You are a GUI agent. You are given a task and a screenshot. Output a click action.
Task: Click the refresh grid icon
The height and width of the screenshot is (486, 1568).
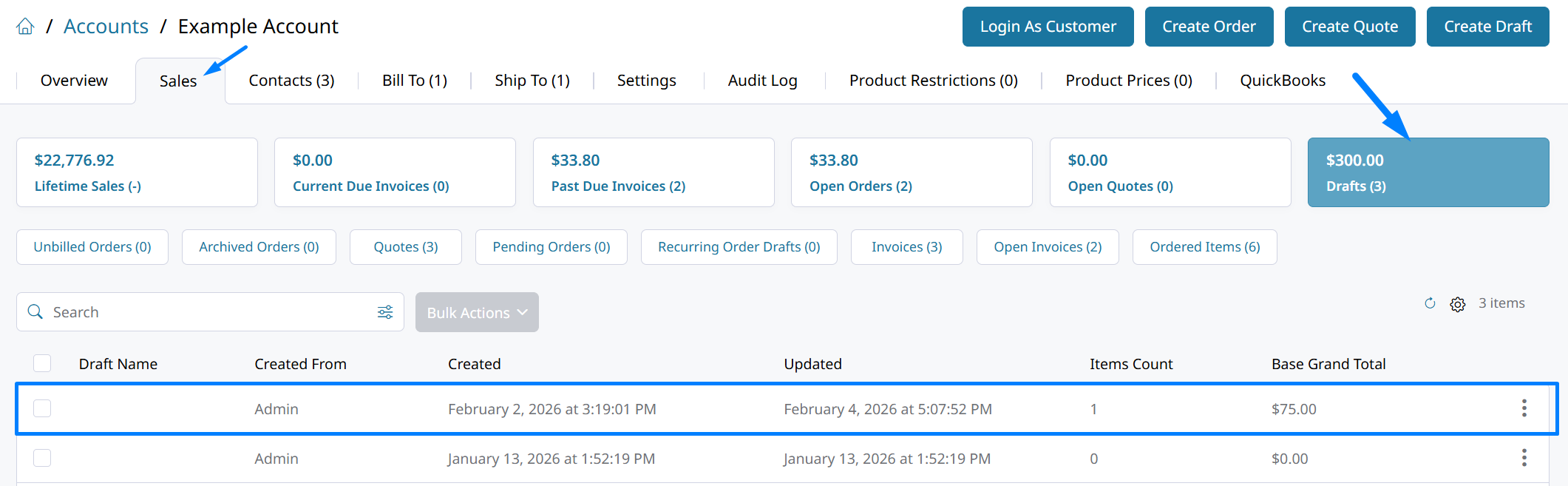click(x=1430, y=303)
